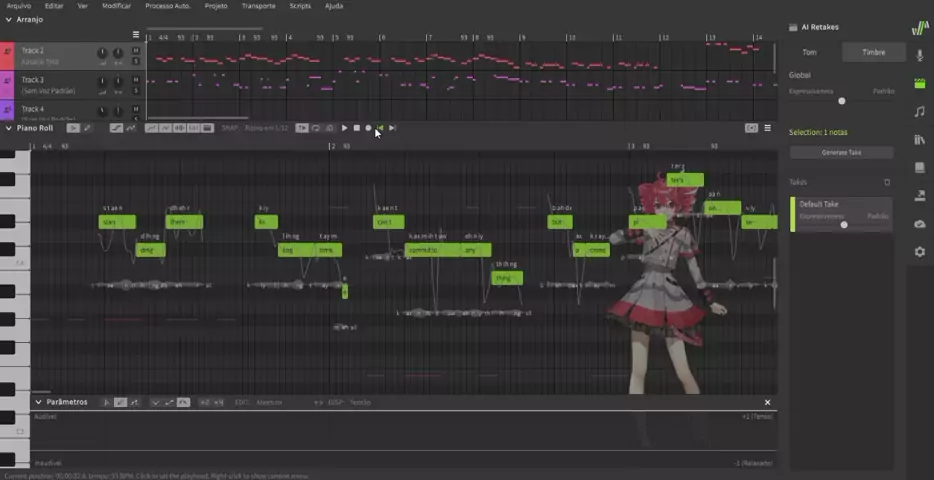
Task: Open the AI Retakes clapperboard sidebar icon
Action: click(920, 83)
